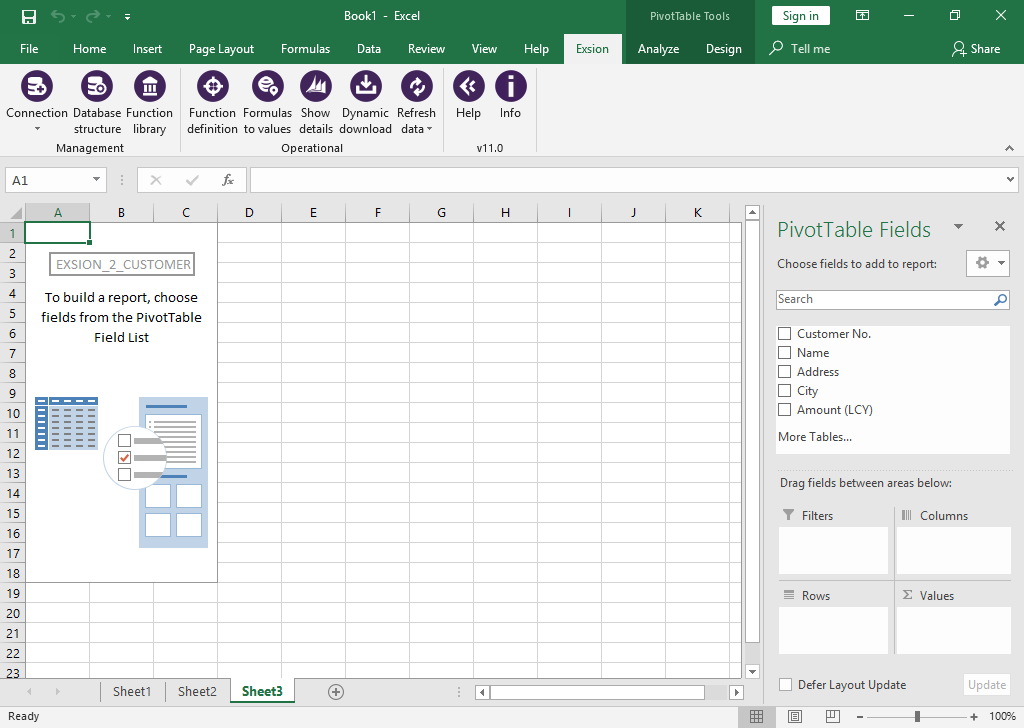Check the Amount (LCY) field

coord(784,409)
